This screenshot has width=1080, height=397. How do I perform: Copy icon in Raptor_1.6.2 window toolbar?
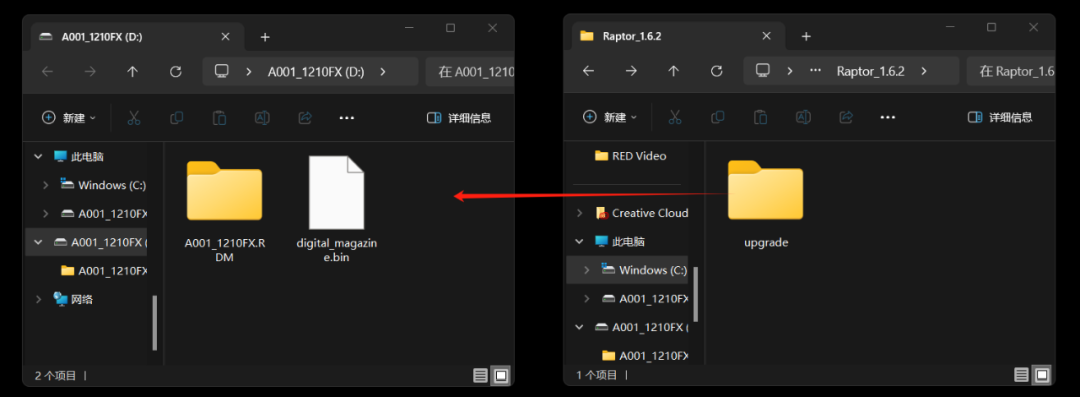click(718, 118)
